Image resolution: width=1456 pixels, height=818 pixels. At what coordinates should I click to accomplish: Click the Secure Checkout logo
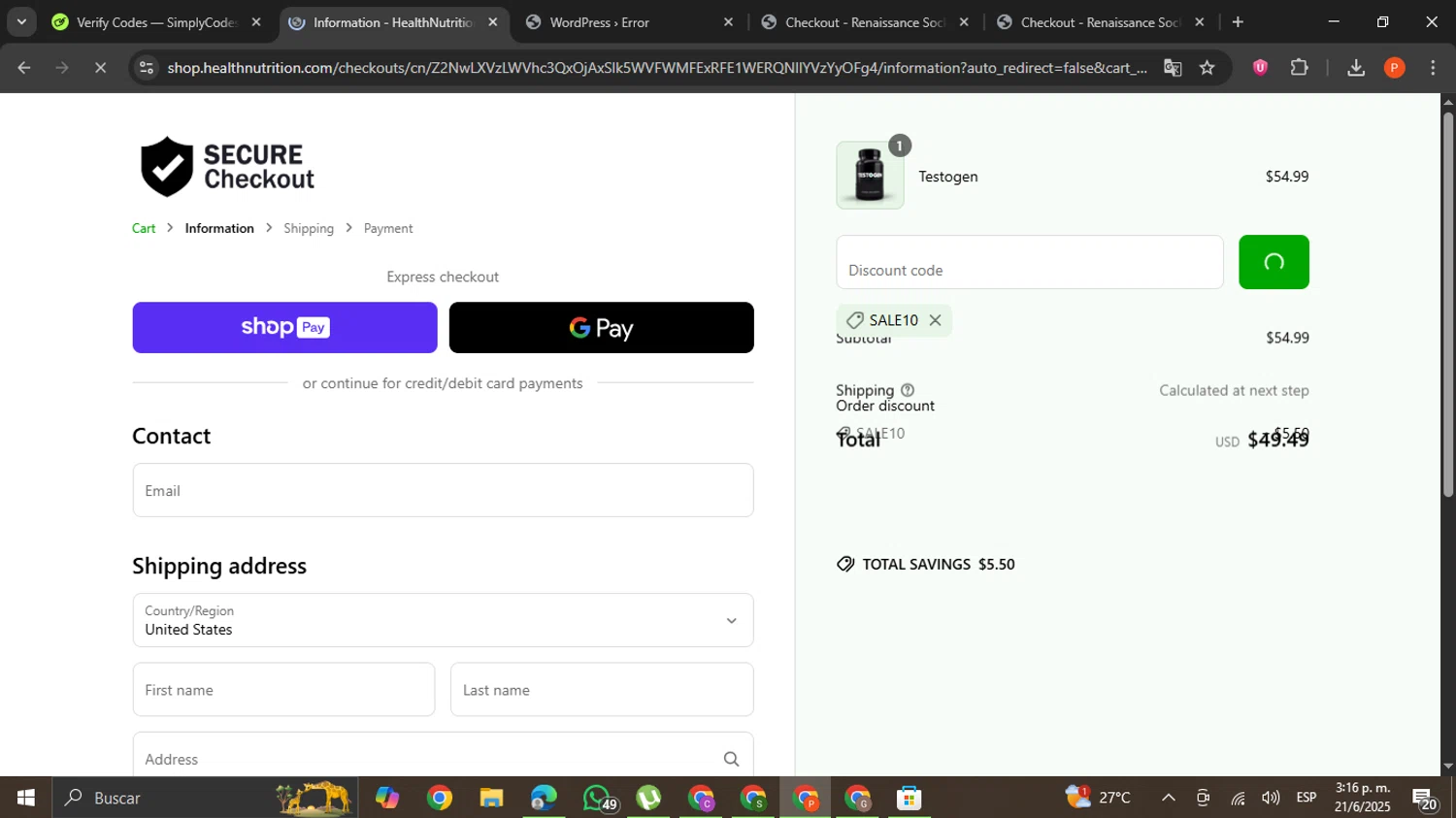(227, 167)
